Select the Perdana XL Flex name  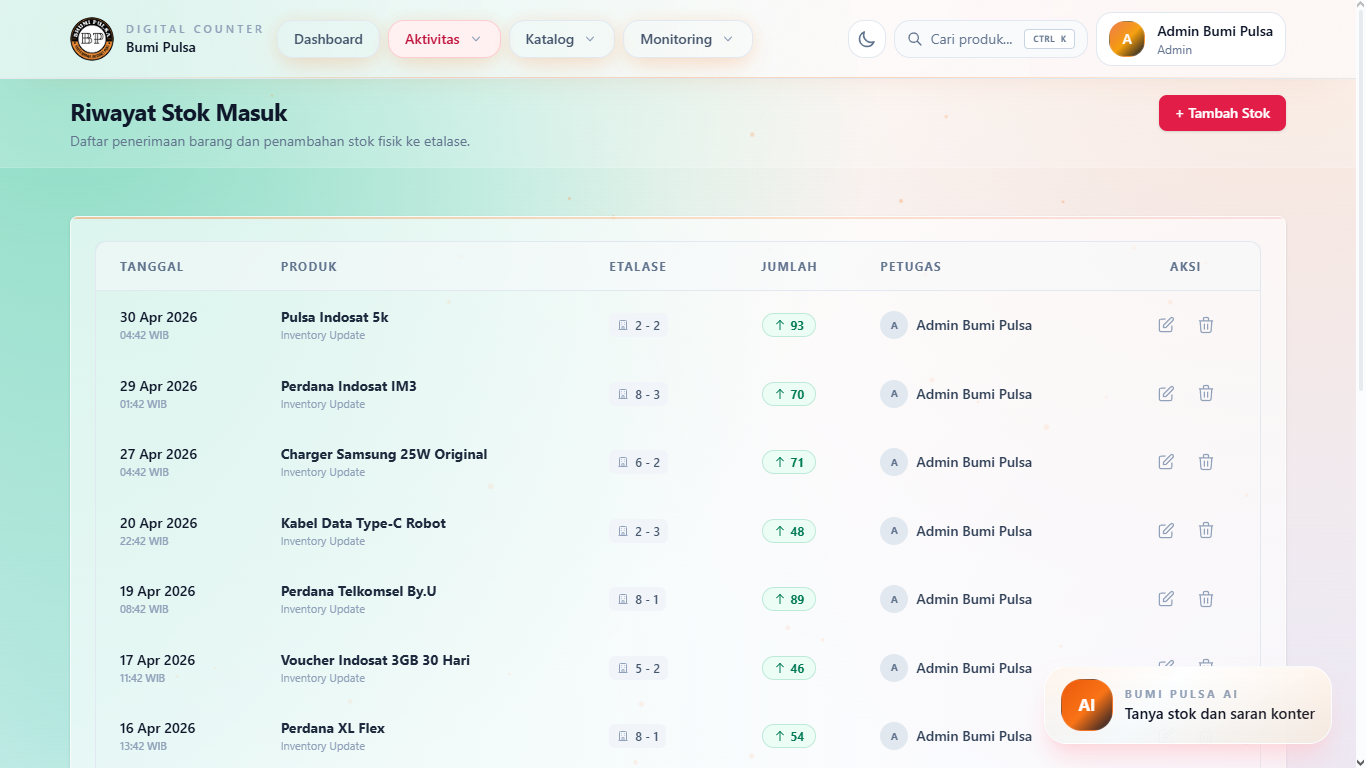point(333,728)
